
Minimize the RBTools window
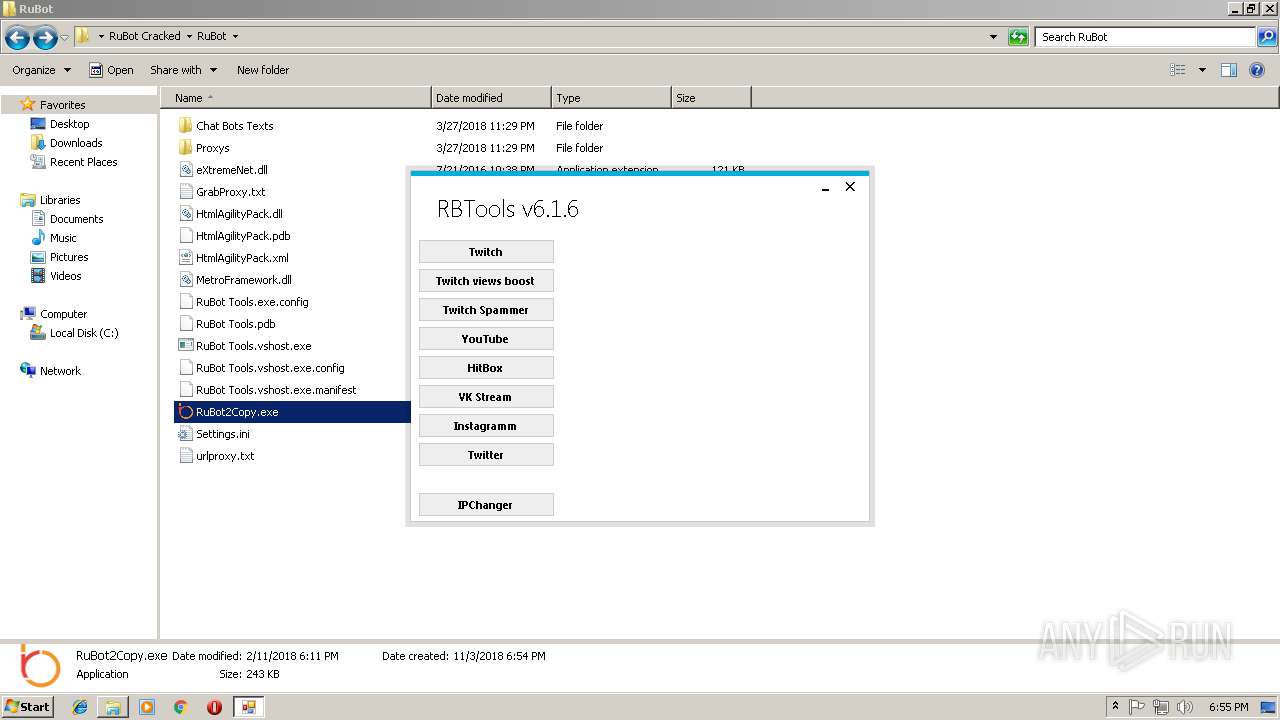point(825,187)
